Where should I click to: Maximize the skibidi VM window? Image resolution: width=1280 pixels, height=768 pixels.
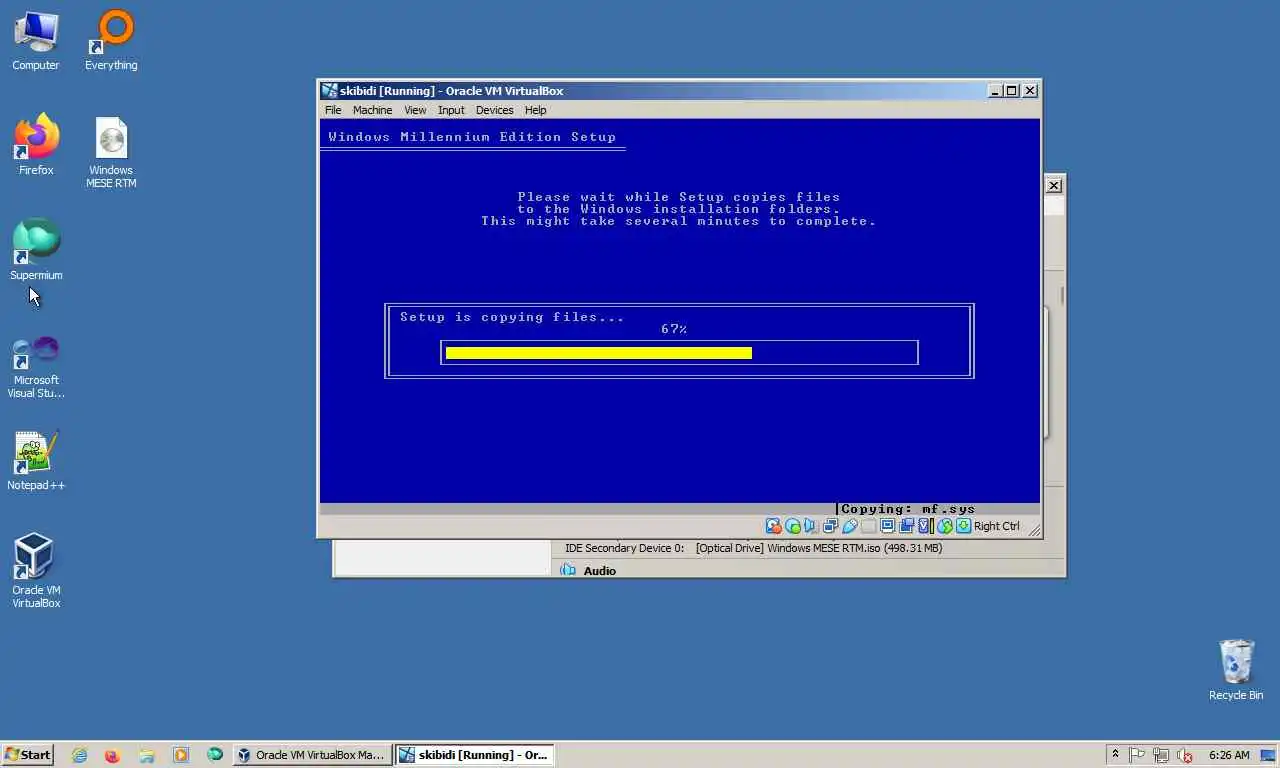(x=1011, y=90)
